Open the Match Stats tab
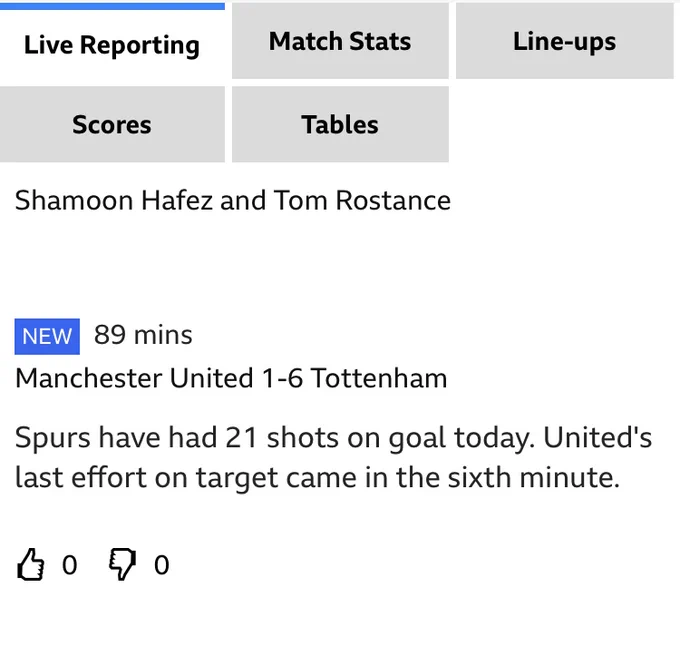This screenshot has width=680, height=646. click(x=340, y=41)
